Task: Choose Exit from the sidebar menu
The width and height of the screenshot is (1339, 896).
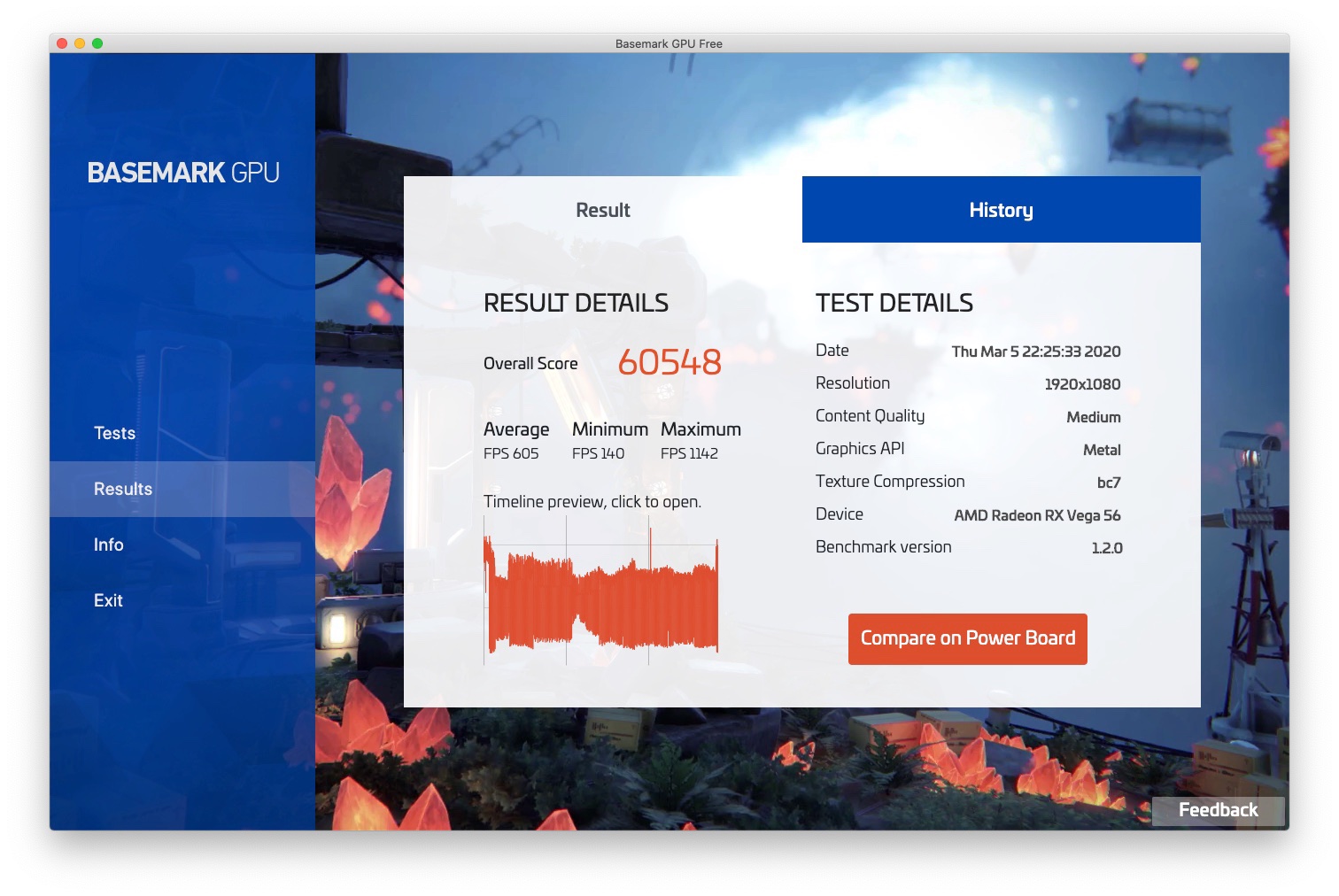Action: pyautogui.click(x=108, y=600)
